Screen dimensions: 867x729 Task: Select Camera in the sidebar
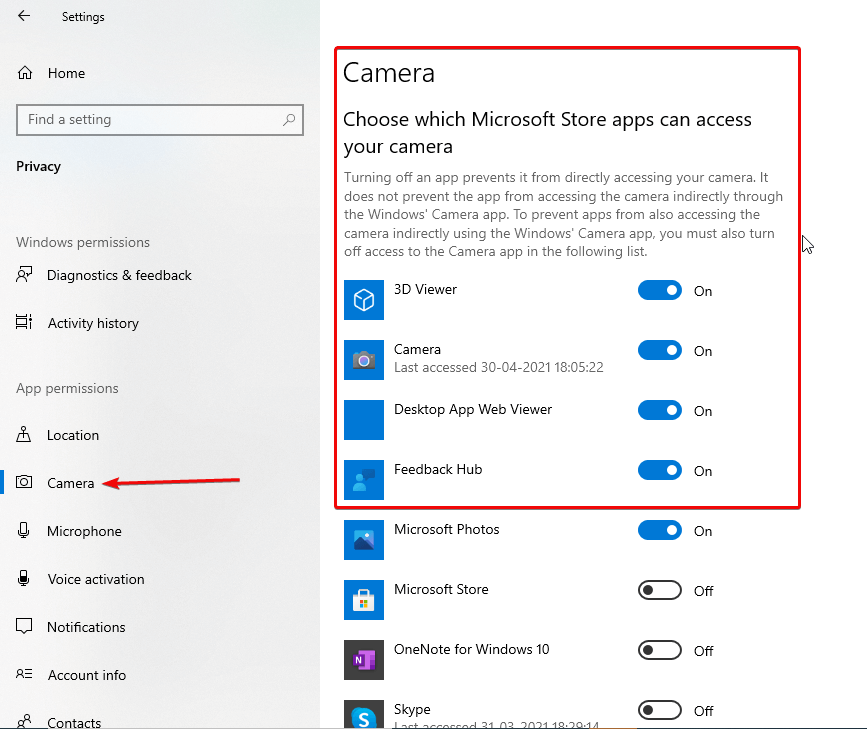[x=70, y=483]
